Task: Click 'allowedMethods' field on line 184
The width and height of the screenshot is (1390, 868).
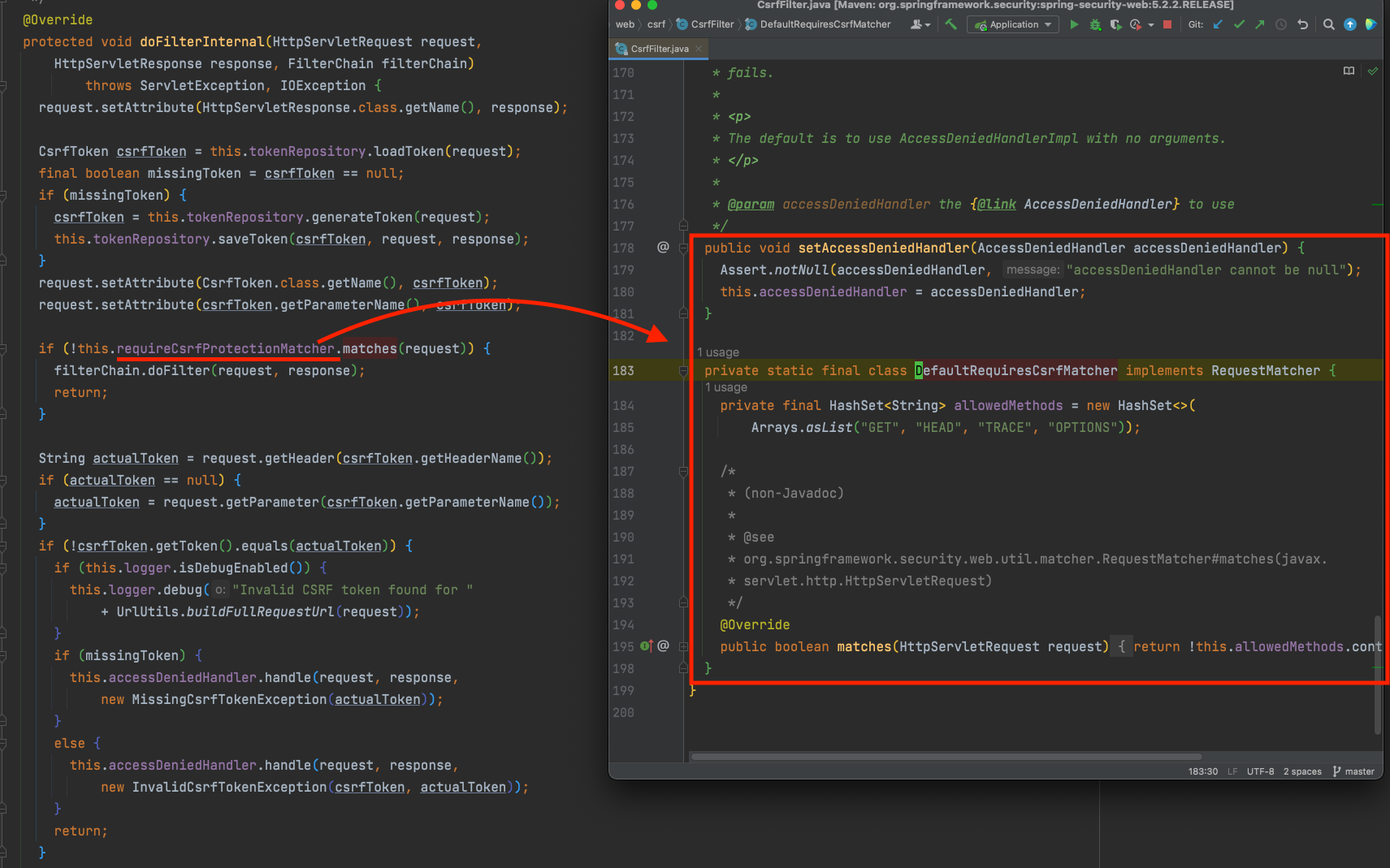Action: tap(1008, 405)
